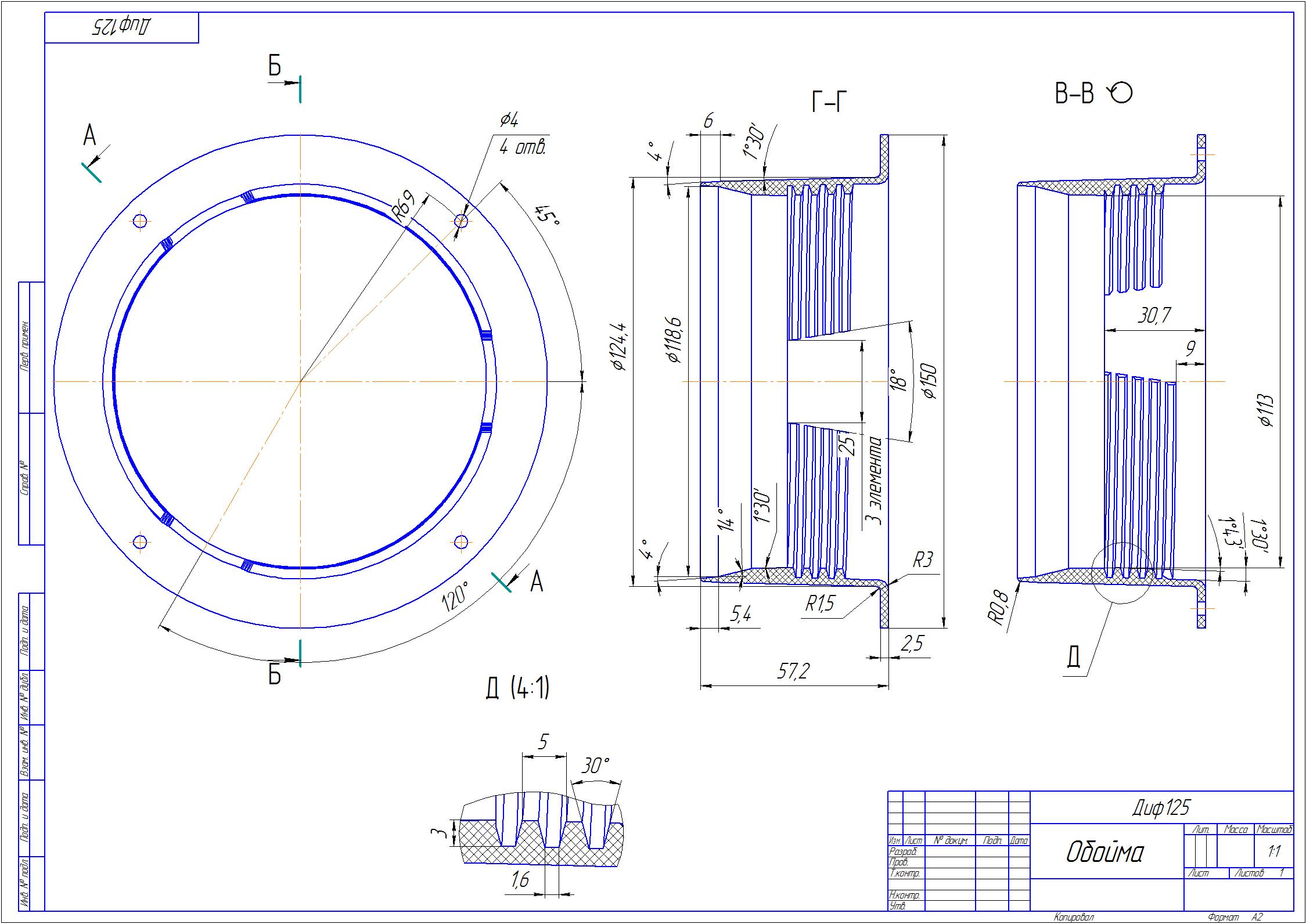Click the rotated-view symbol next to В–В

pyautogui.click(x=1121, y=93)
